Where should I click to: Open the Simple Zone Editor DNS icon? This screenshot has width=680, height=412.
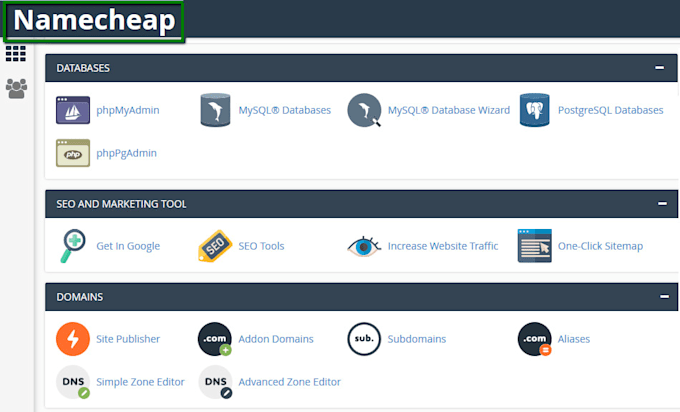click(73, 382)
